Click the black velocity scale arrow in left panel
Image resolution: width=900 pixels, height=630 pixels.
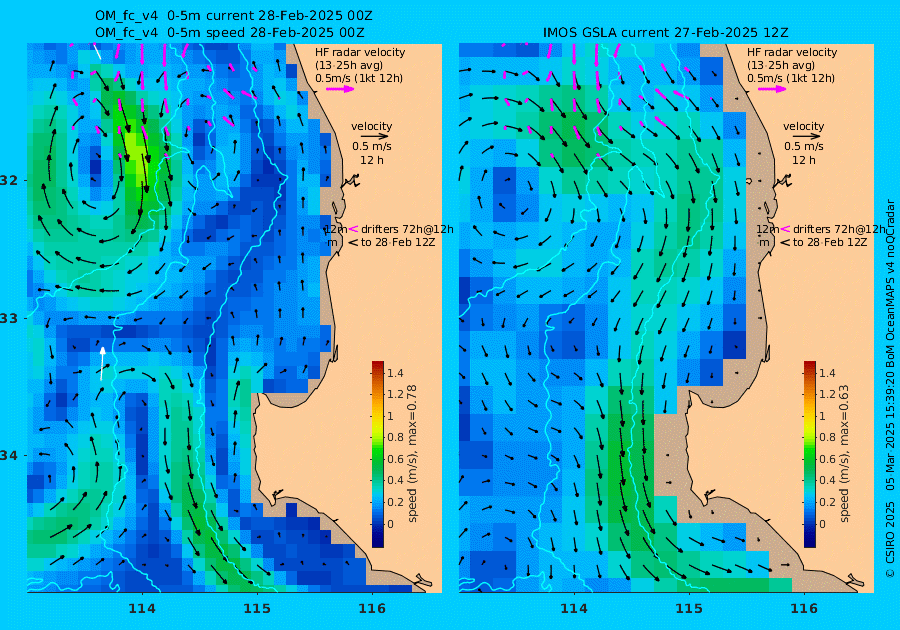click(375, 137)
